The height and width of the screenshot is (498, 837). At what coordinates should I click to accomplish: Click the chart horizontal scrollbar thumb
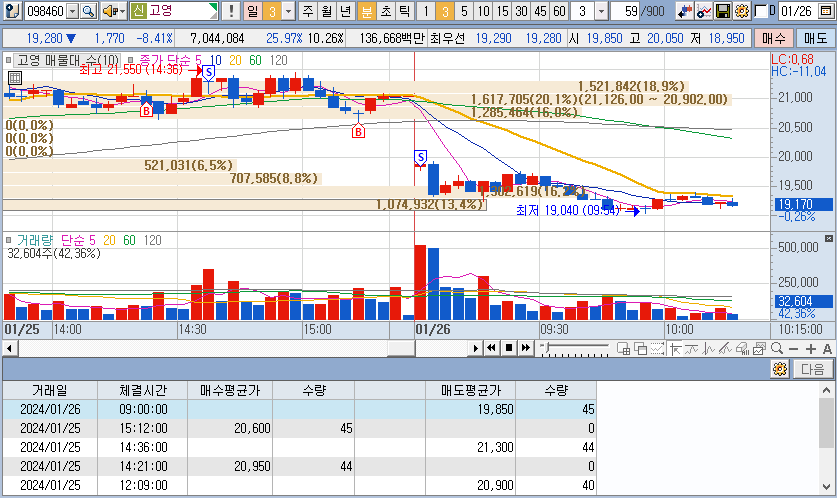coord(401,349)
